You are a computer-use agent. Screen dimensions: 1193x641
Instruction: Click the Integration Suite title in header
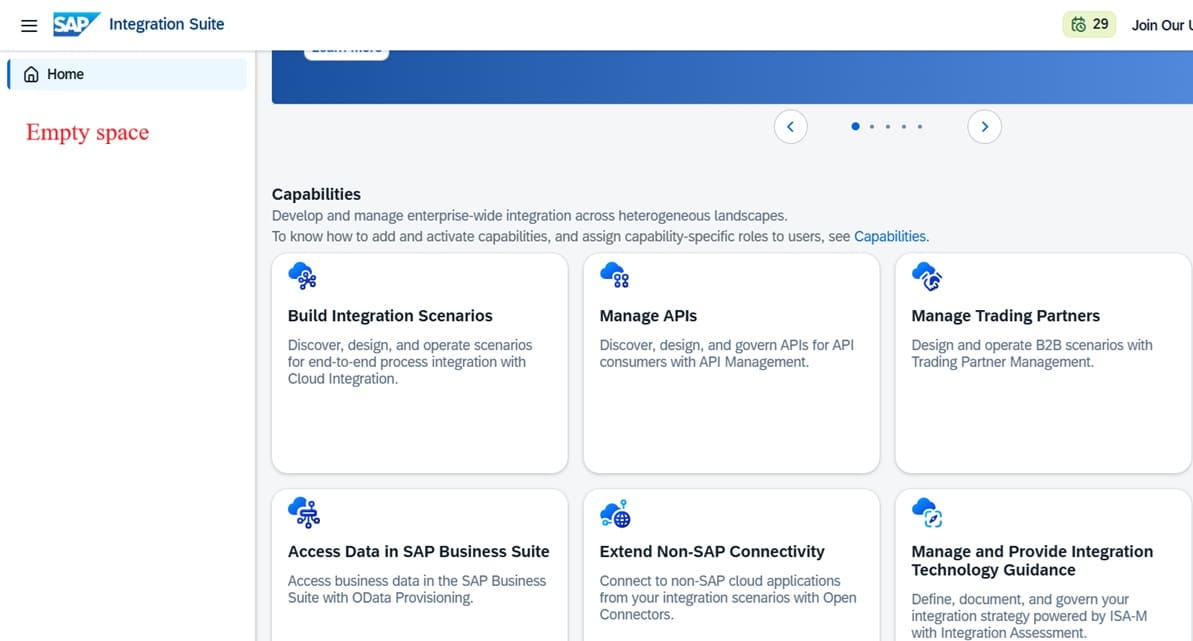point(166,24)
